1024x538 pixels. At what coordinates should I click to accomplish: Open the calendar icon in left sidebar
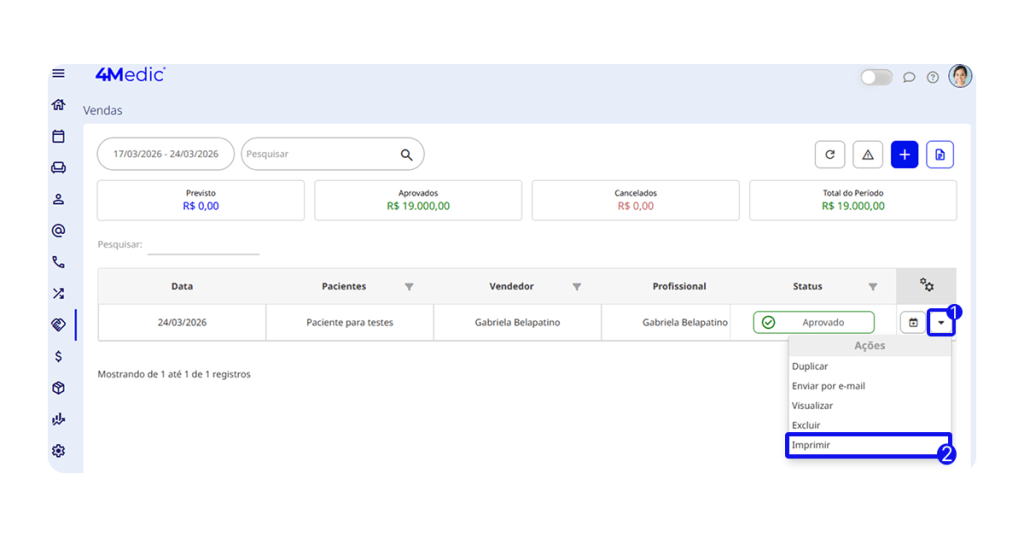[x=58, y=136]
